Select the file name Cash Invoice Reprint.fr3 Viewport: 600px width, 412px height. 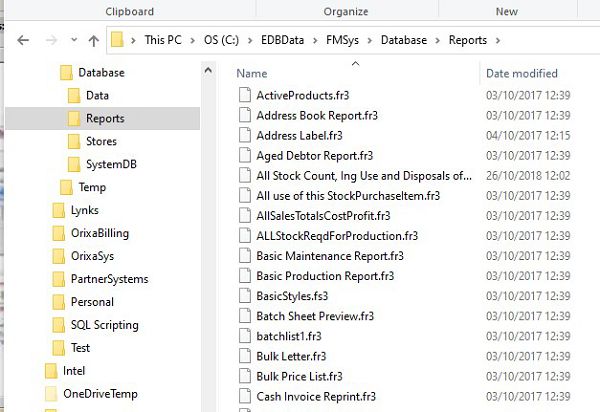click(316, 396)
